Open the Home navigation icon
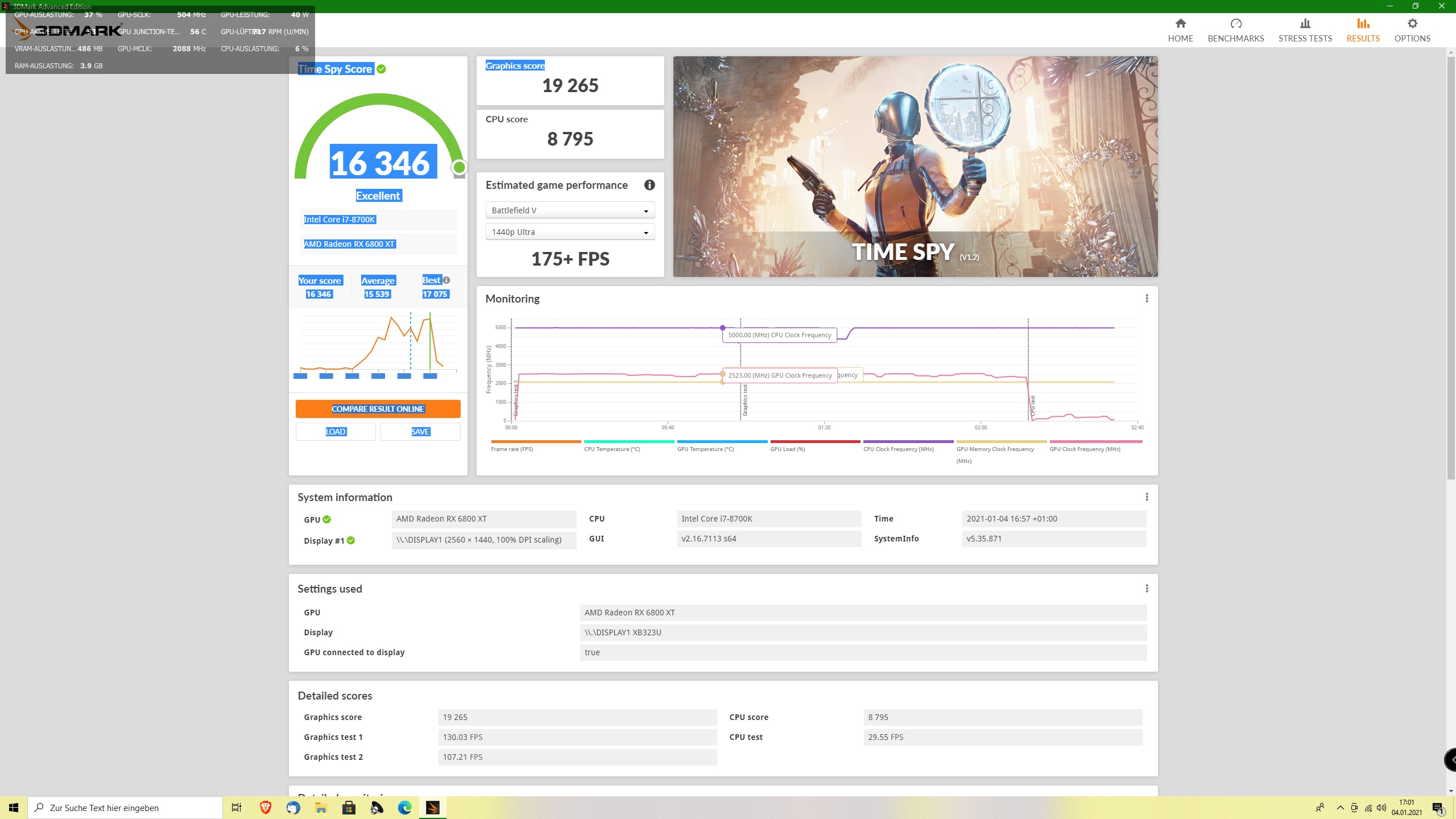 1180,24
